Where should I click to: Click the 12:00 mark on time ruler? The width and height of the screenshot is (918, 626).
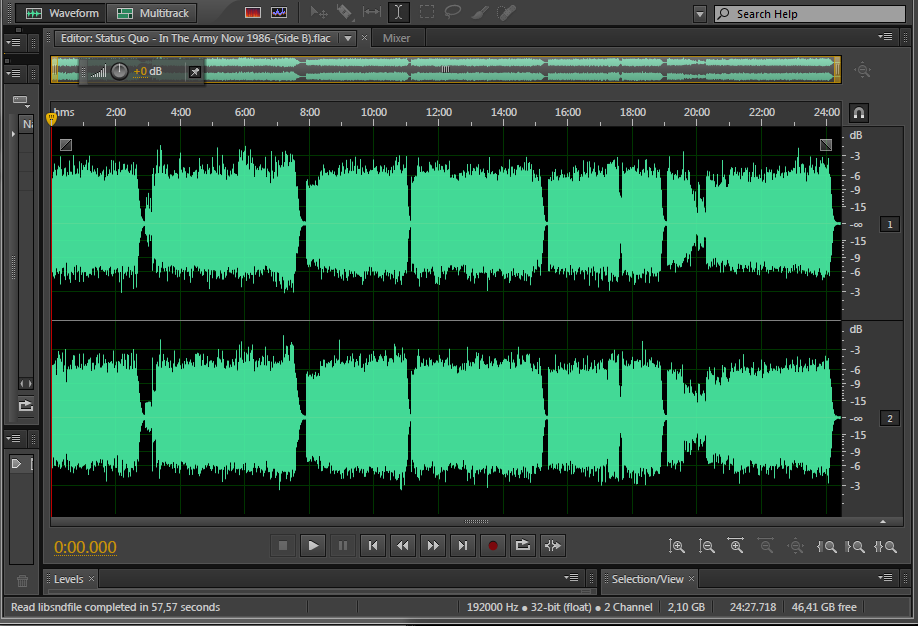(439, 112)
